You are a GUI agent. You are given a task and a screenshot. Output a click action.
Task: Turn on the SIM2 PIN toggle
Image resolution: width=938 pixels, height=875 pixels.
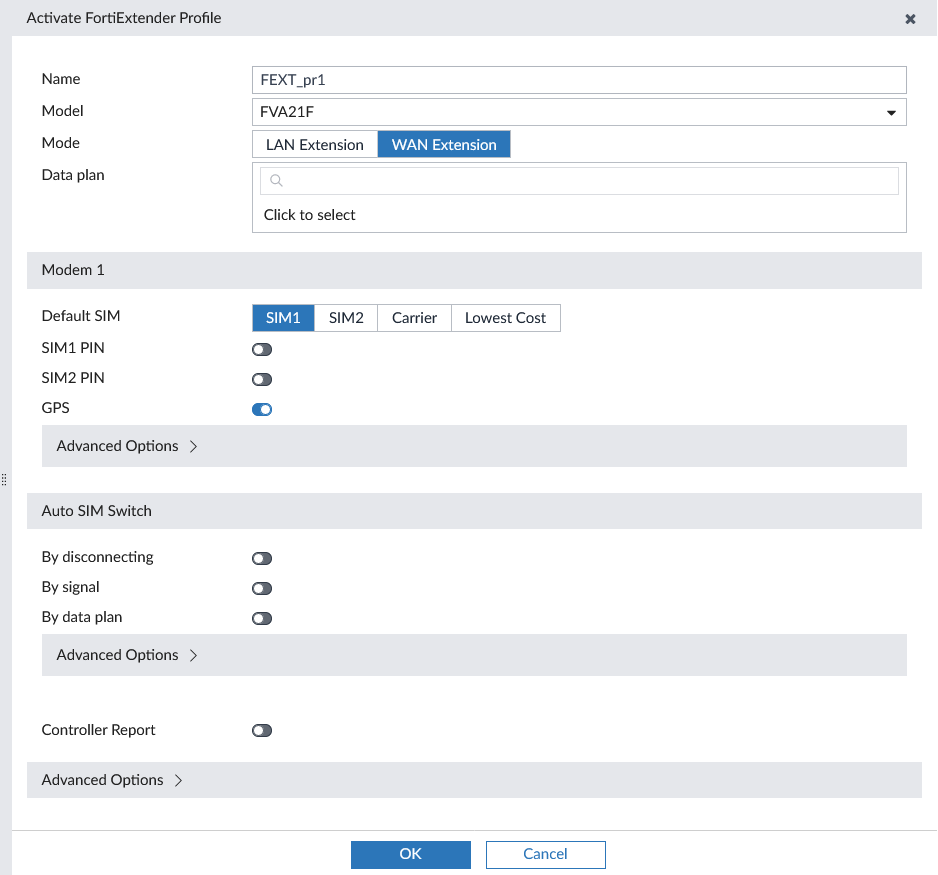click(261, 379)
